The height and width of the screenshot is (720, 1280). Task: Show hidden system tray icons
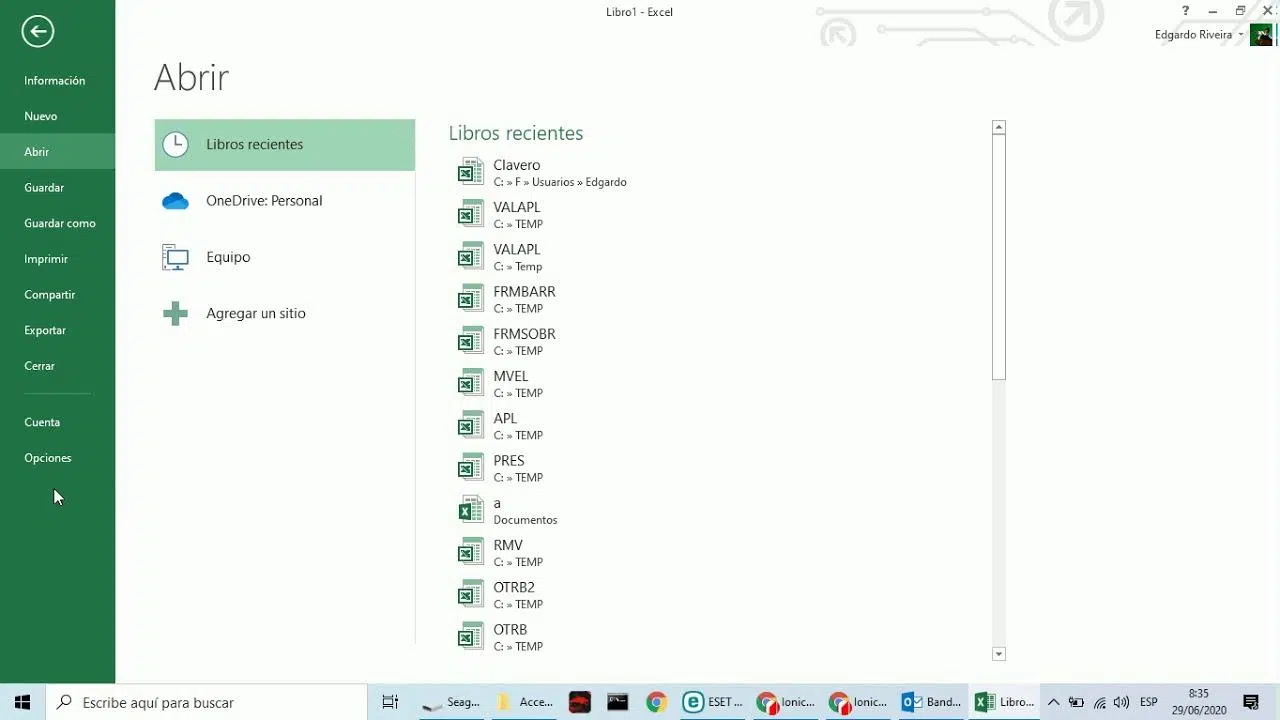1053,702
